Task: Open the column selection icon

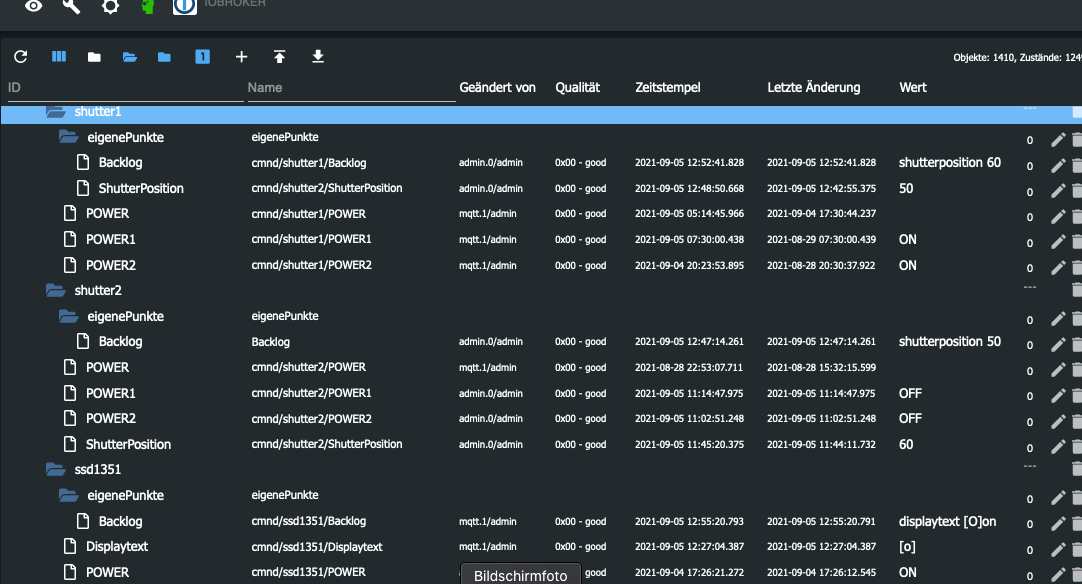Action: 59,57
